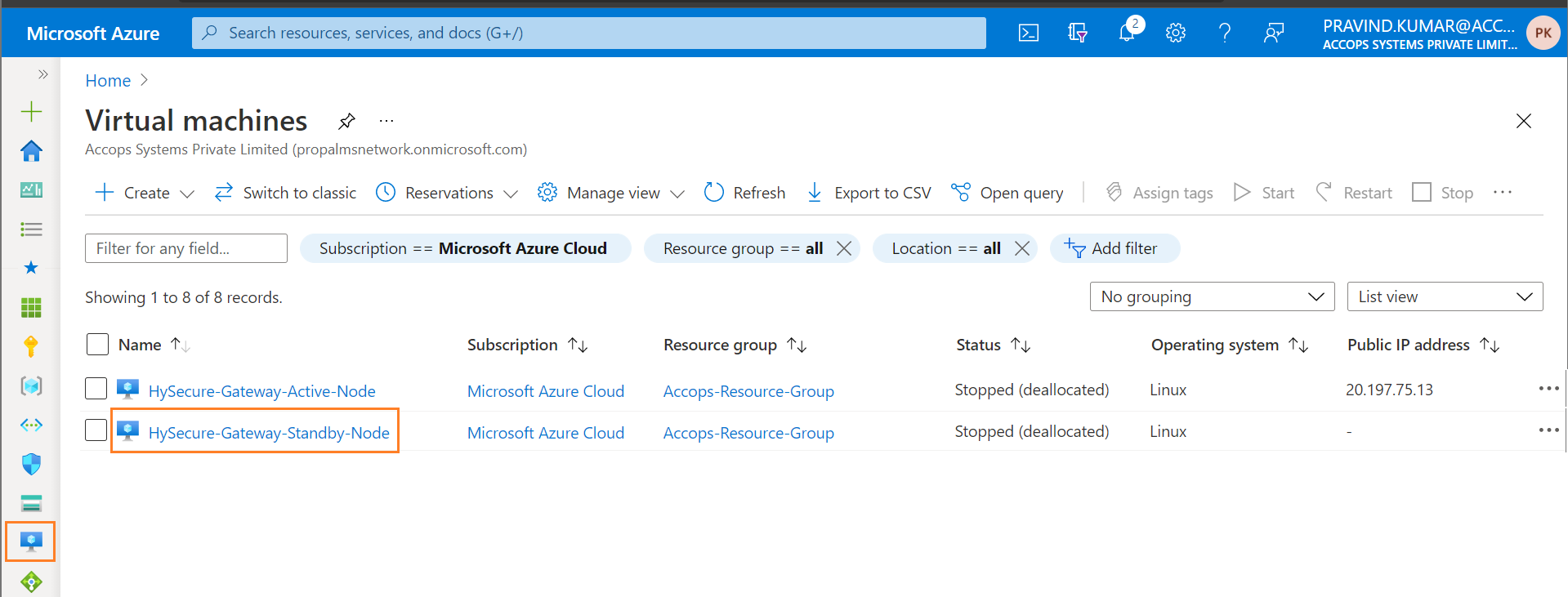Viewport: 1568px width, 597px height.
Task: Remove the Location == all filter
Action: point(1021,248)
